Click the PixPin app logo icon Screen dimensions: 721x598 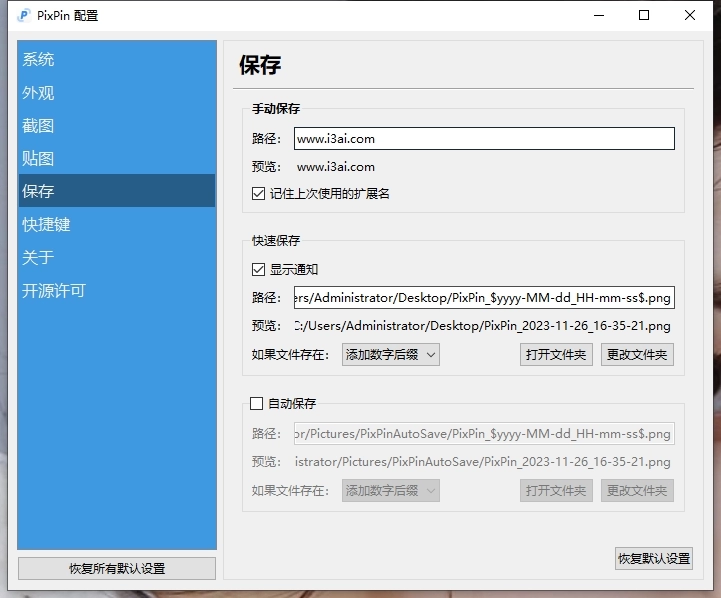tap(23, 16)
